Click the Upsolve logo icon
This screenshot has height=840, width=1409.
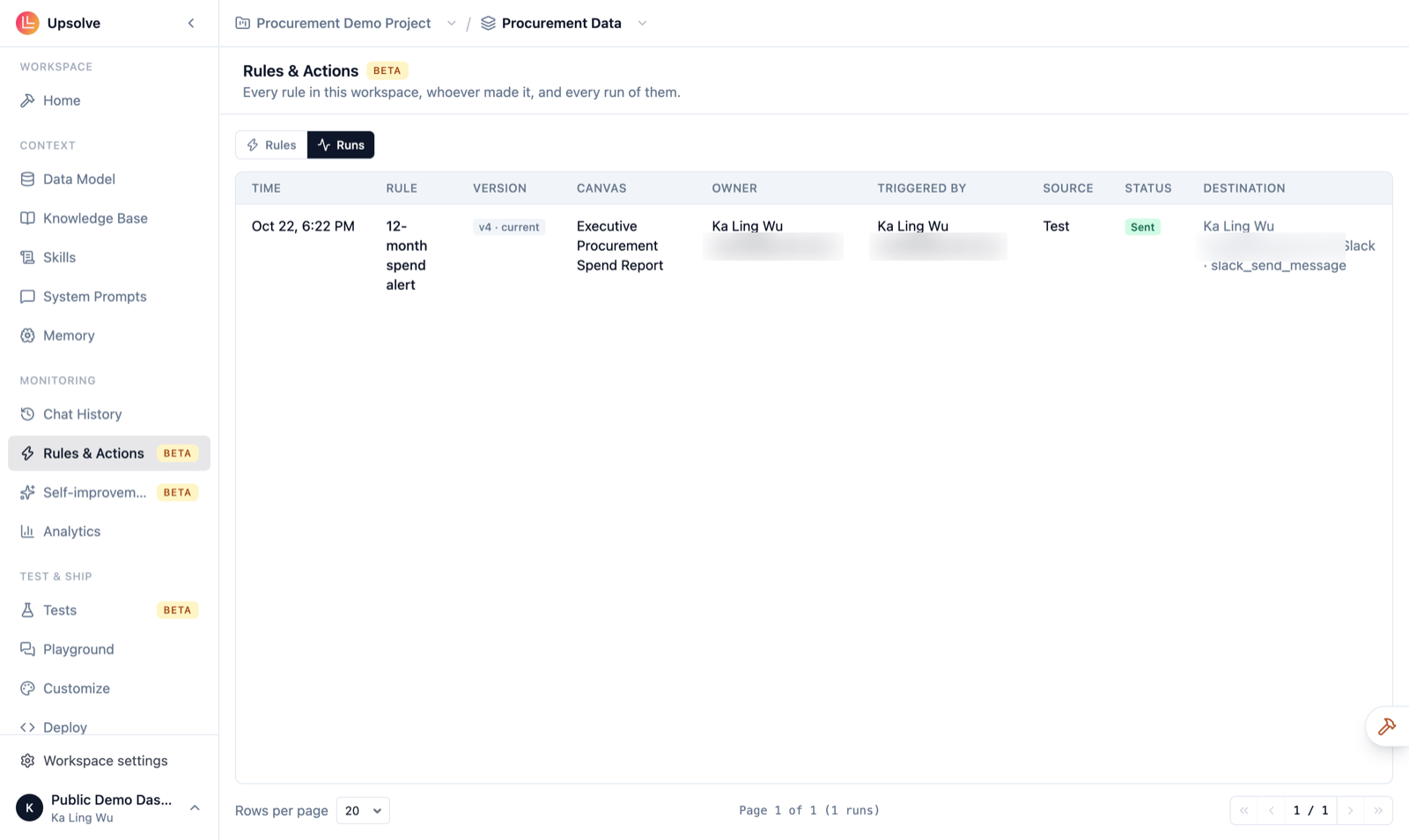click(27, 23)
